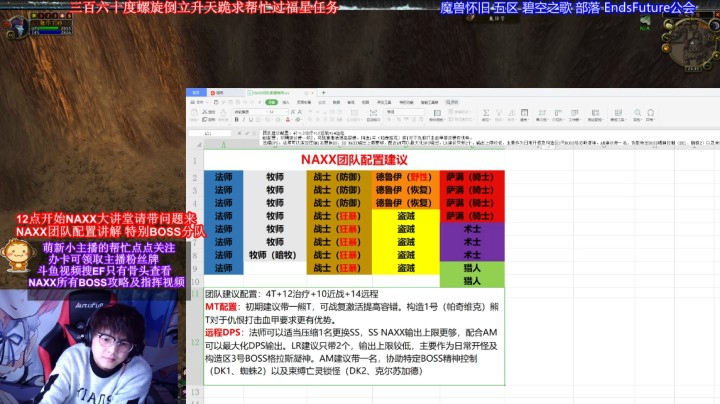Click the plus new tab button

point(323,93)
